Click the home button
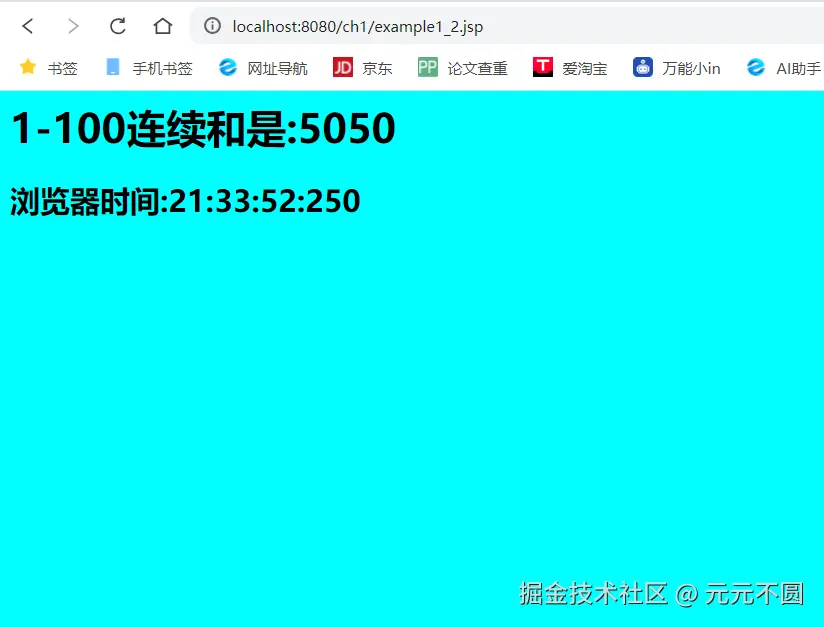The image size is (824, 627). [163, 27]
